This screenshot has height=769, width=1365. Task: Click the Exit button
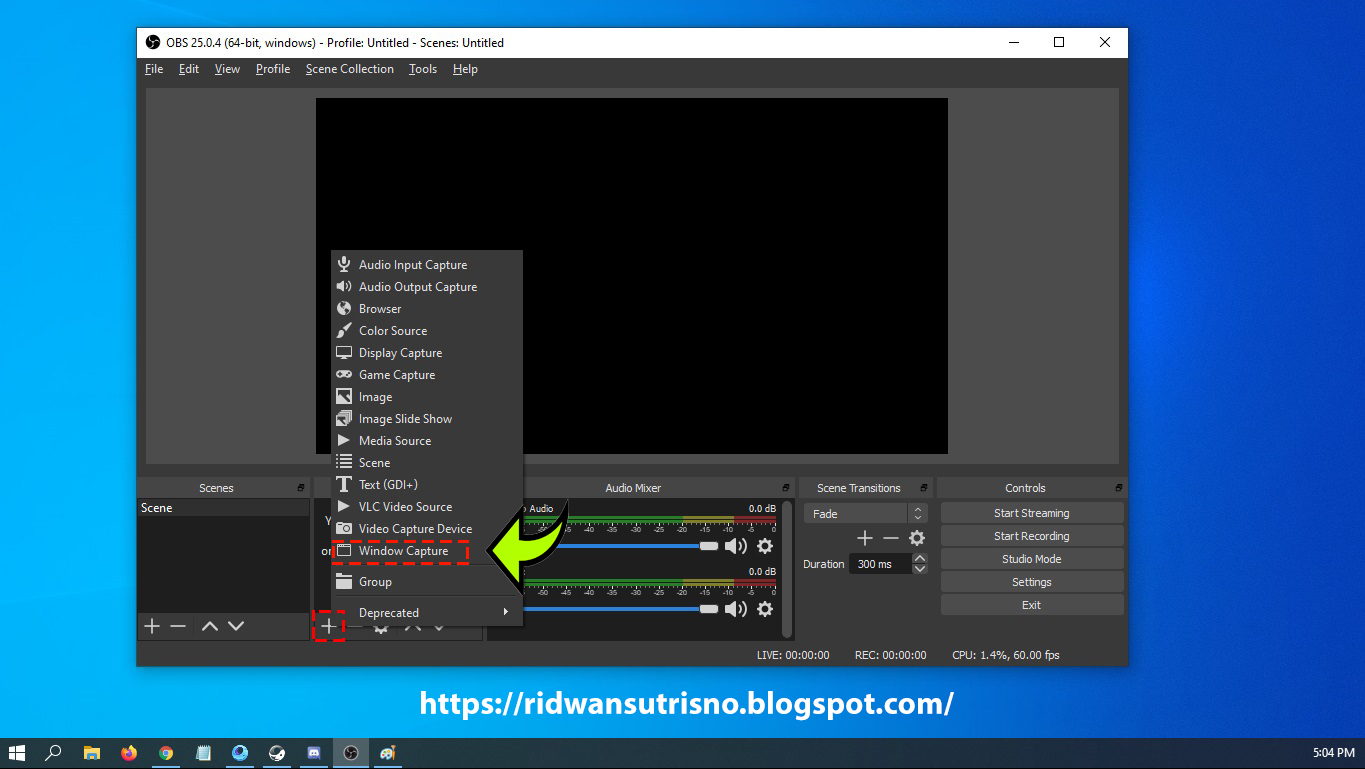pos(1032,605)
